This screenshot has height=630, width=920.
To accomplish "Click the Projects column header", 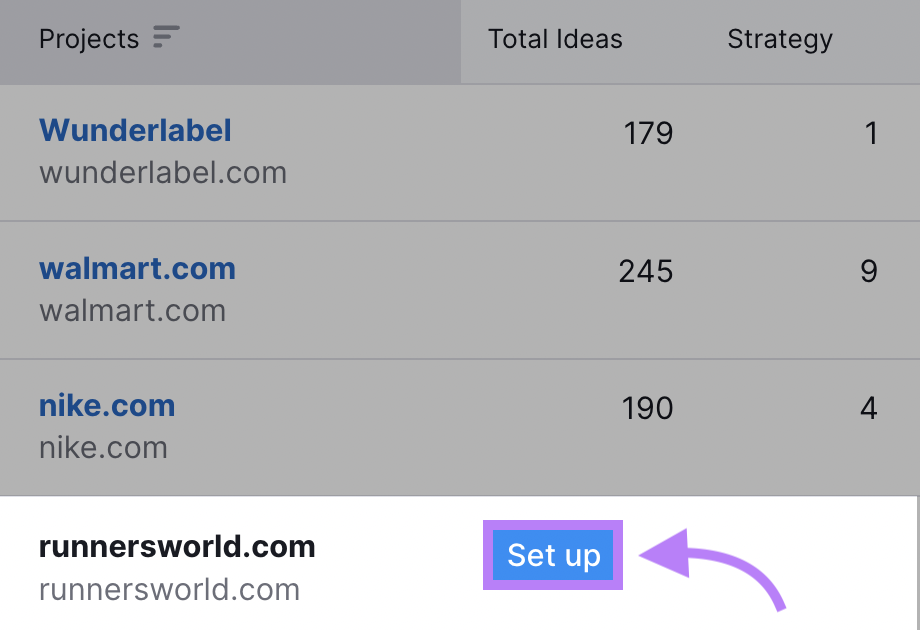I will point(88,39).
